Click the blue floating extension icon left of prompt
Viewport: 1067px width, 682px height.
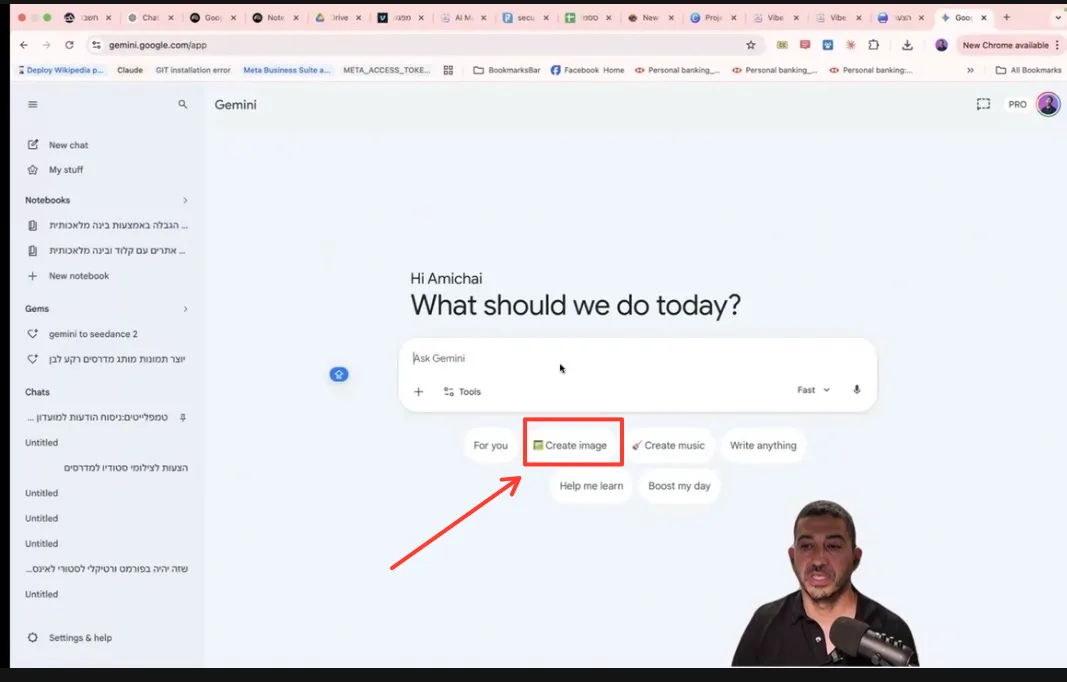(339, 374)
